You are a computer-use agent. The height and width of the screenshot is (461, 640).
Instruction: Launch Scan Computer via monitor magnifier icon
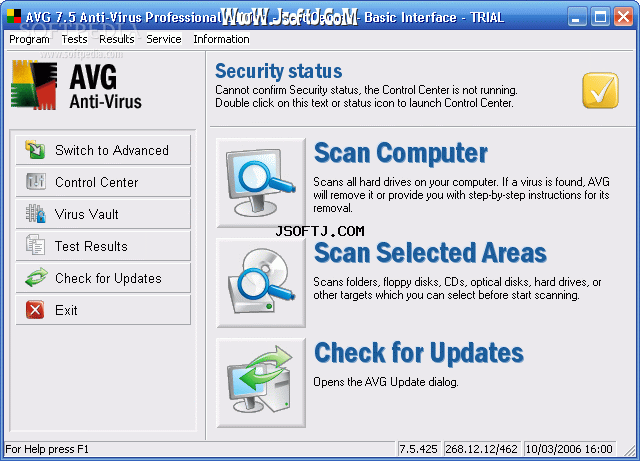pyautogui.click(x=261, y=183)
